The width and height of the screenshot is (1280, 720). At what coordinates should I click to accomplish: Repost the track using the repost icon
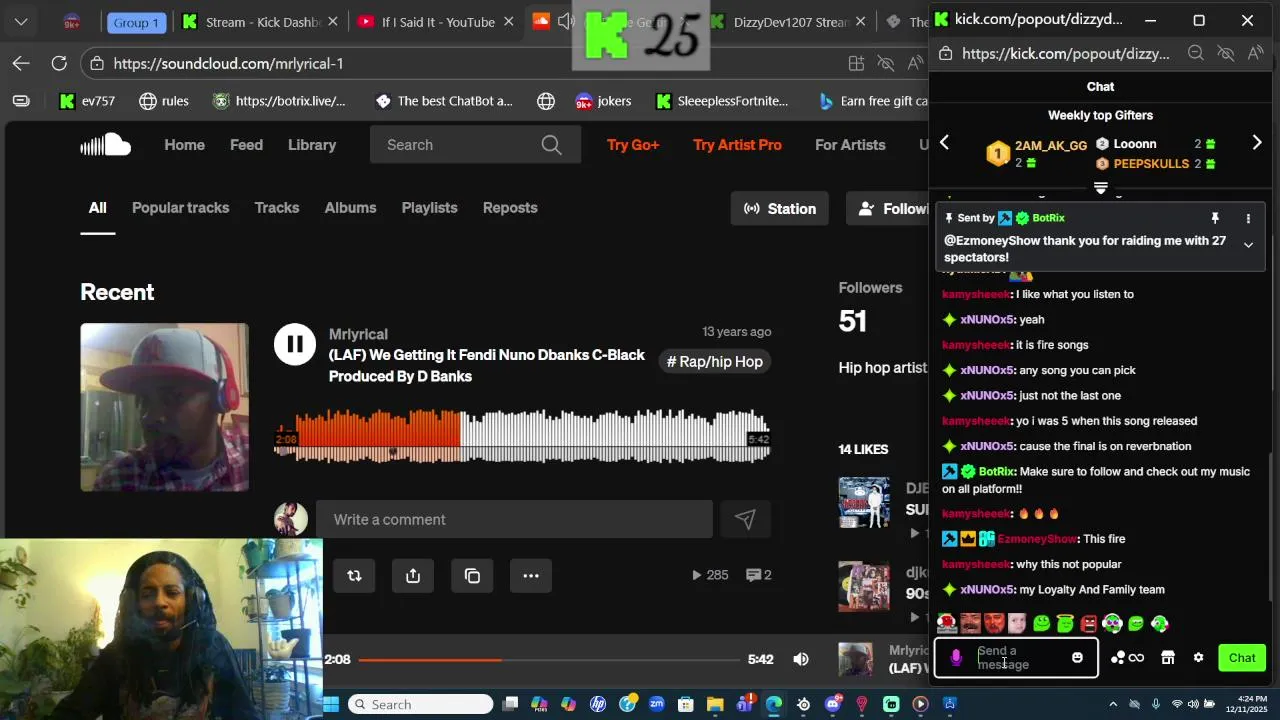(354, 575)
